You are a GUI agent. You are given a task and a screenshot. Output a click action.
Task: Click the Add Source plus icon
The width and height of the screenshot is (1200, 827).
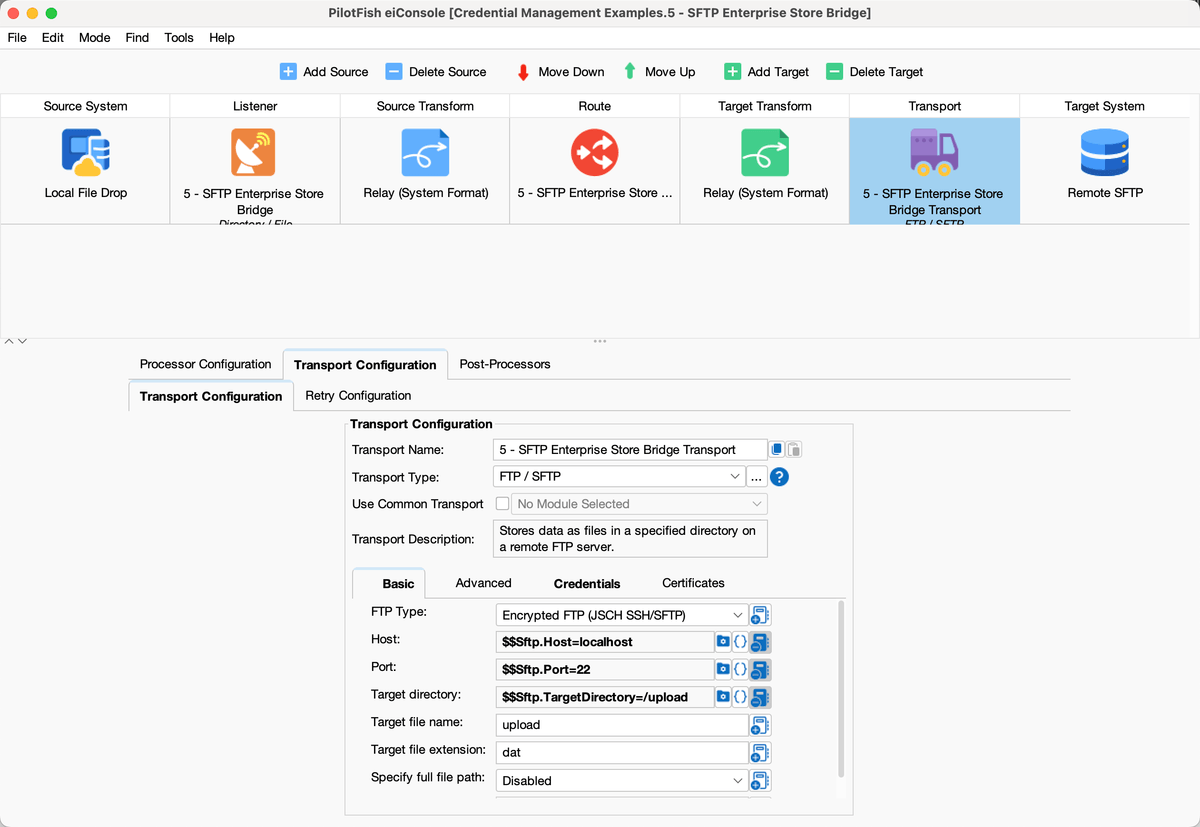pos(288,72)
